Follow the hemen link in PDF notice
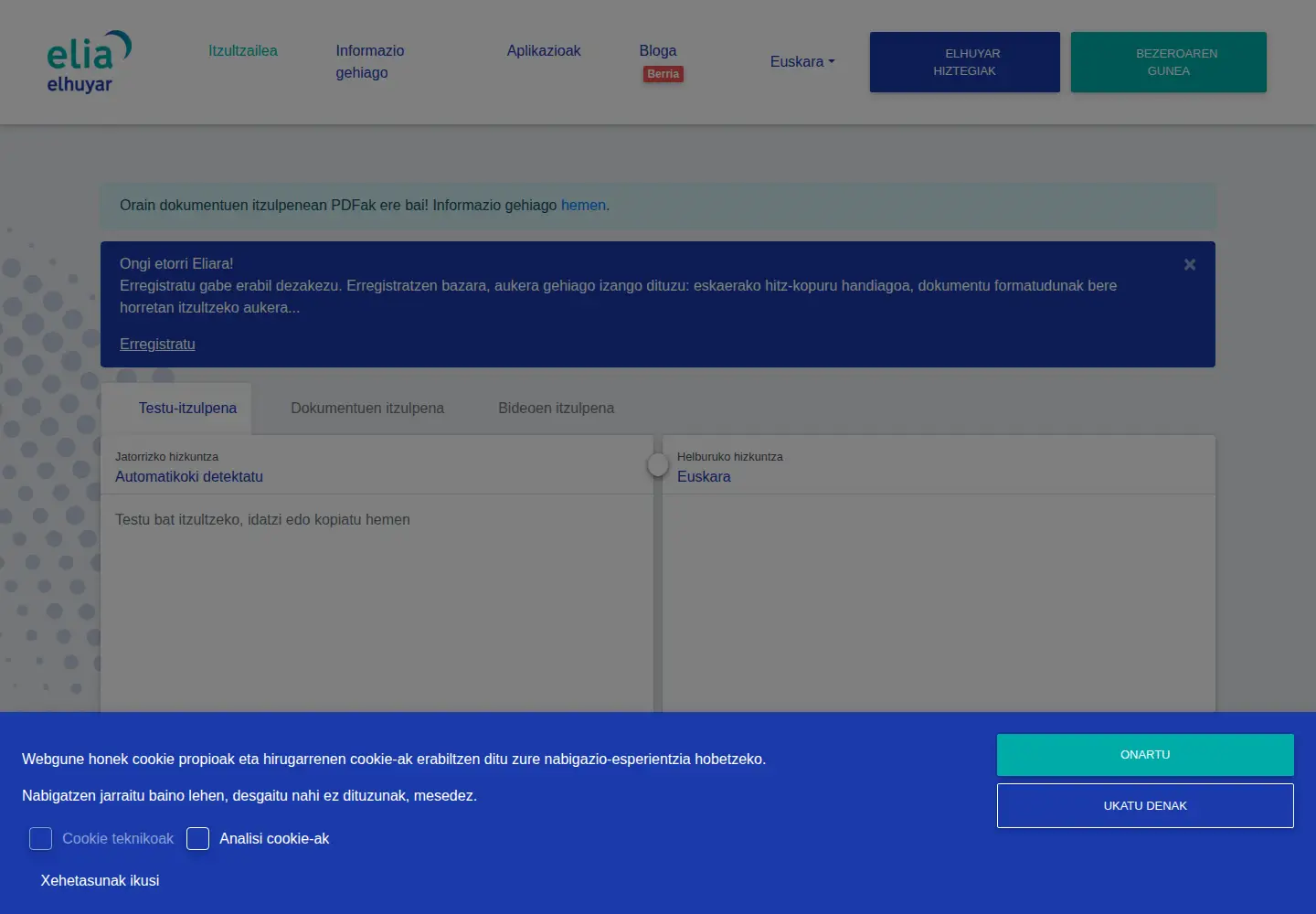The height and width of the screenshot is (914, 1316). [583, 205]
